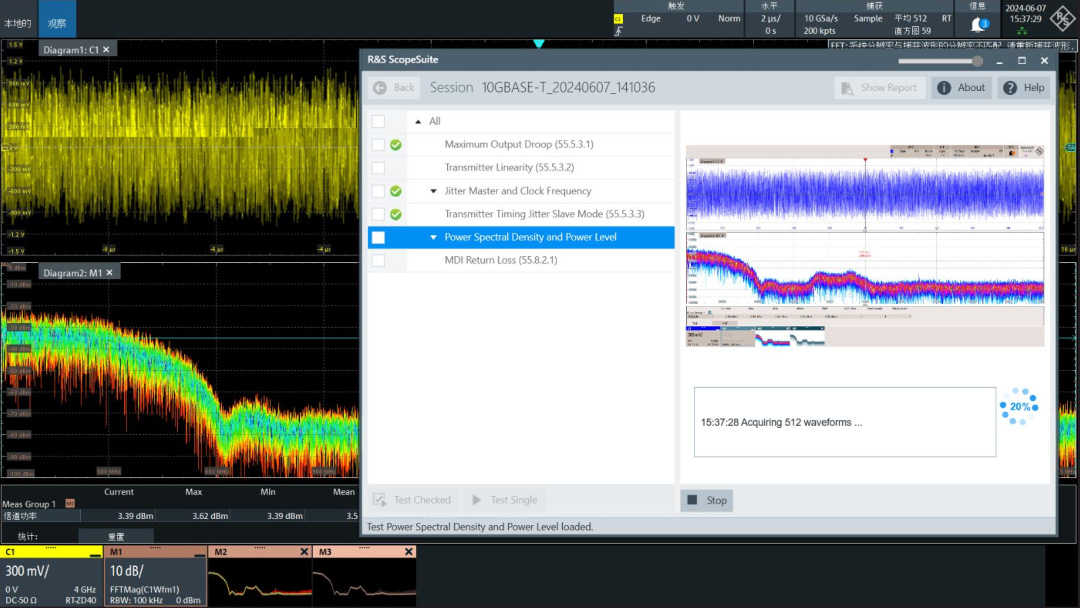
Task: Click the About button
Action: (962, 87)
